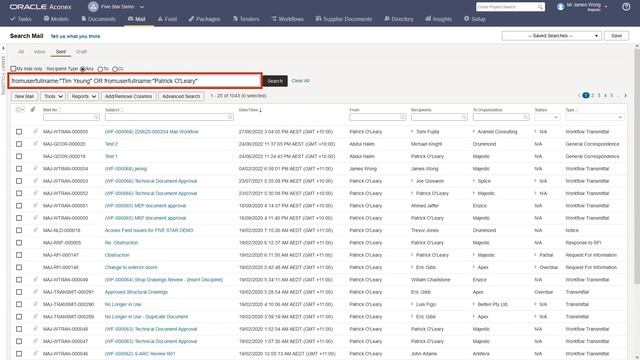Click the Setup gear icon
Viewport: 640px width, 360px height.
(467, 19)
